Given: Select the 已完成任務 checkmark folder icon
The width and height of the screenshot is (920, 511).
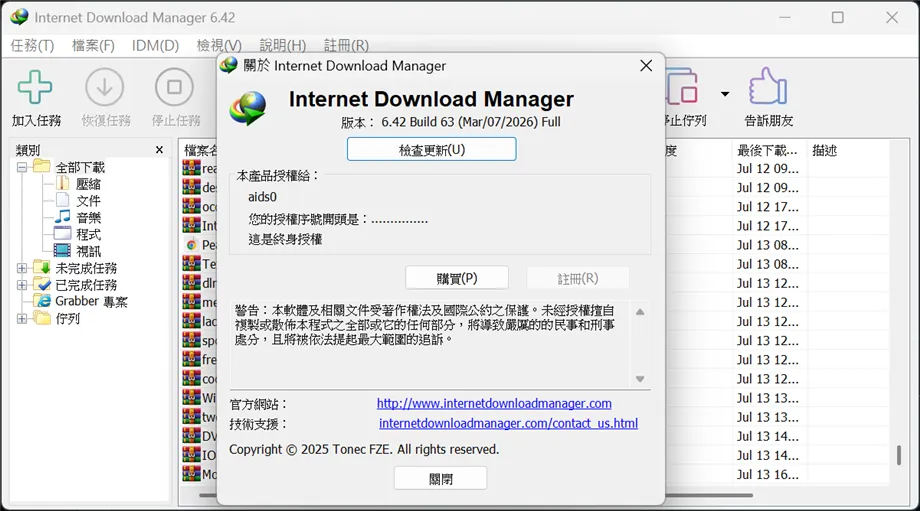Looking at the screenshot, I should point(42,285).
